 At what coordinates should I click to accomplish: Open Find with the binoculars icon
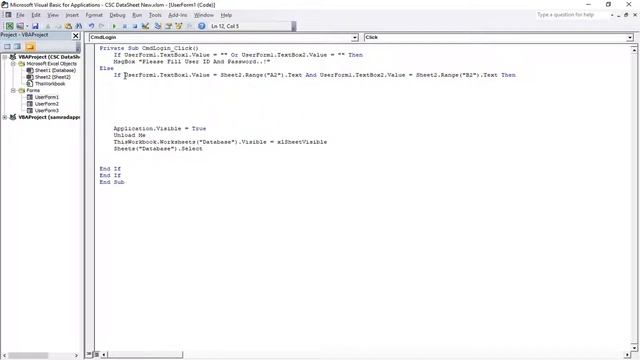(79, 26)
